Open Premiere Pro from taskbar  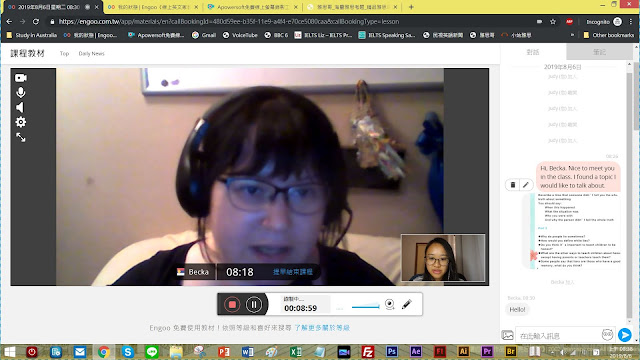tap(487, 352)
